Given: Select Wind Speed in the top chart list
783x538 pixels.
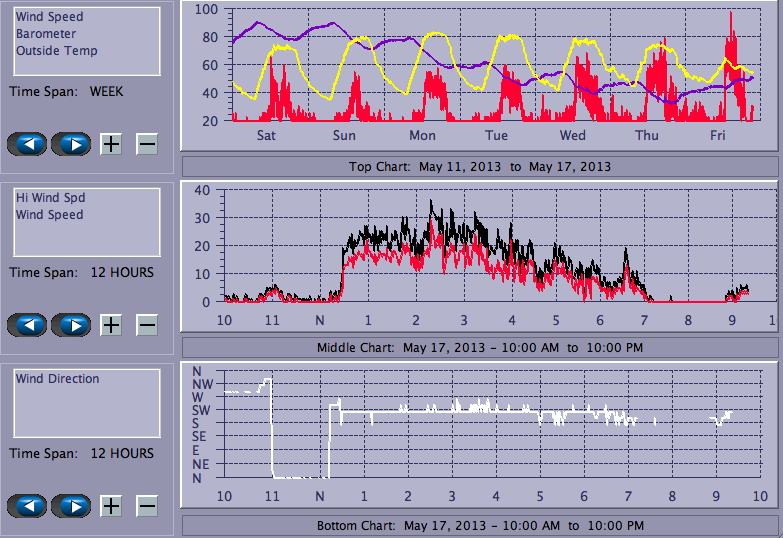Looking at the screenshot, I should tap(50, 17).
